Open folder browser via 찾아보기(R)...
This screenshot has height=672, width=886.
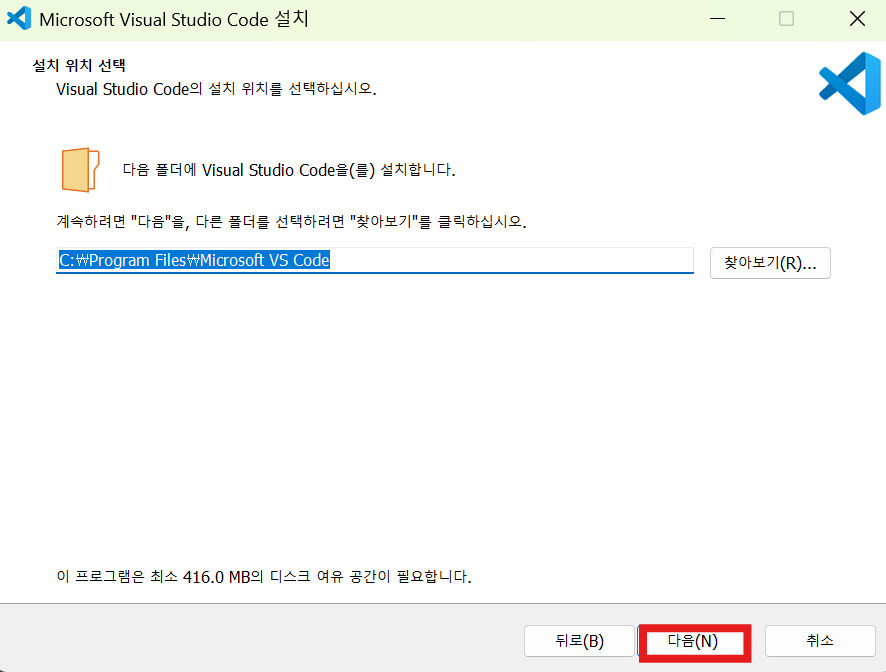pos(770,263)
